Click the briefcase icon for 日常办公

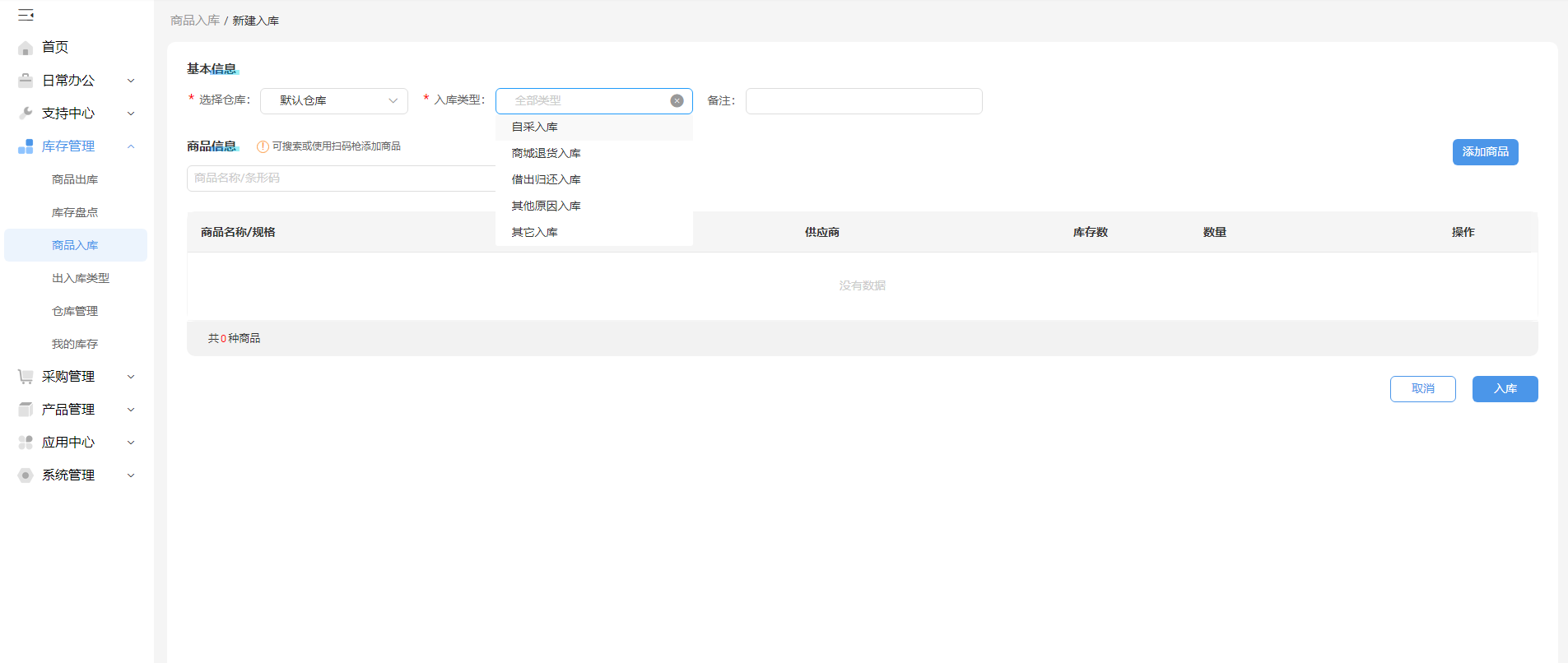point(26,81)
